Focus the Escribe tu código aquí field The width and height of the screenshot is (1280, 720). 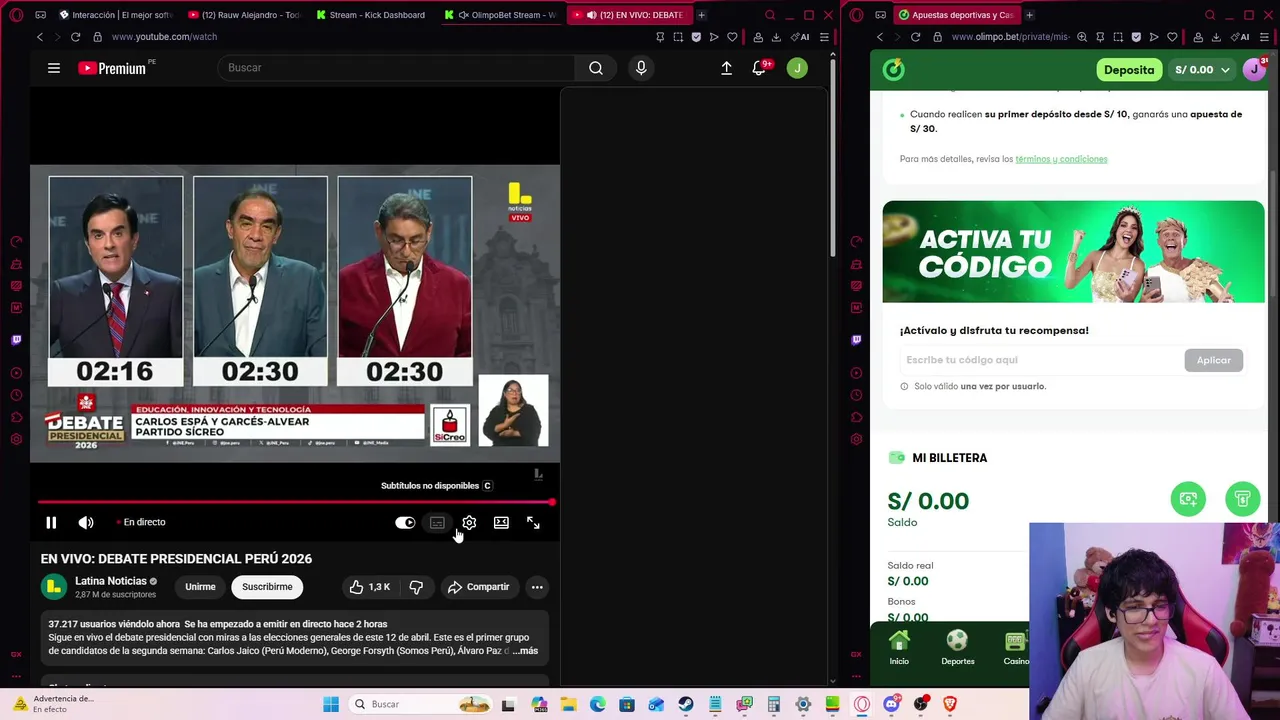pyautogui.click(x=1040, y=360)
